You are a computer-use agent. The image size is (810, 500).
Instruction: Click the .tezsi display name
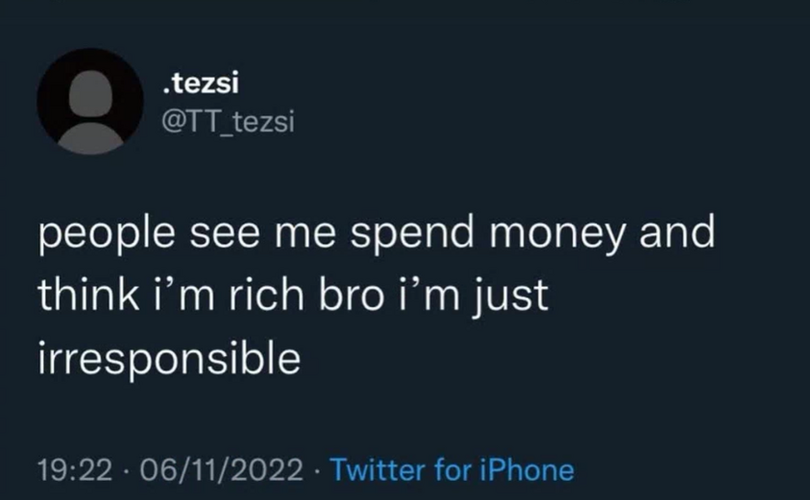pos(201,84)
